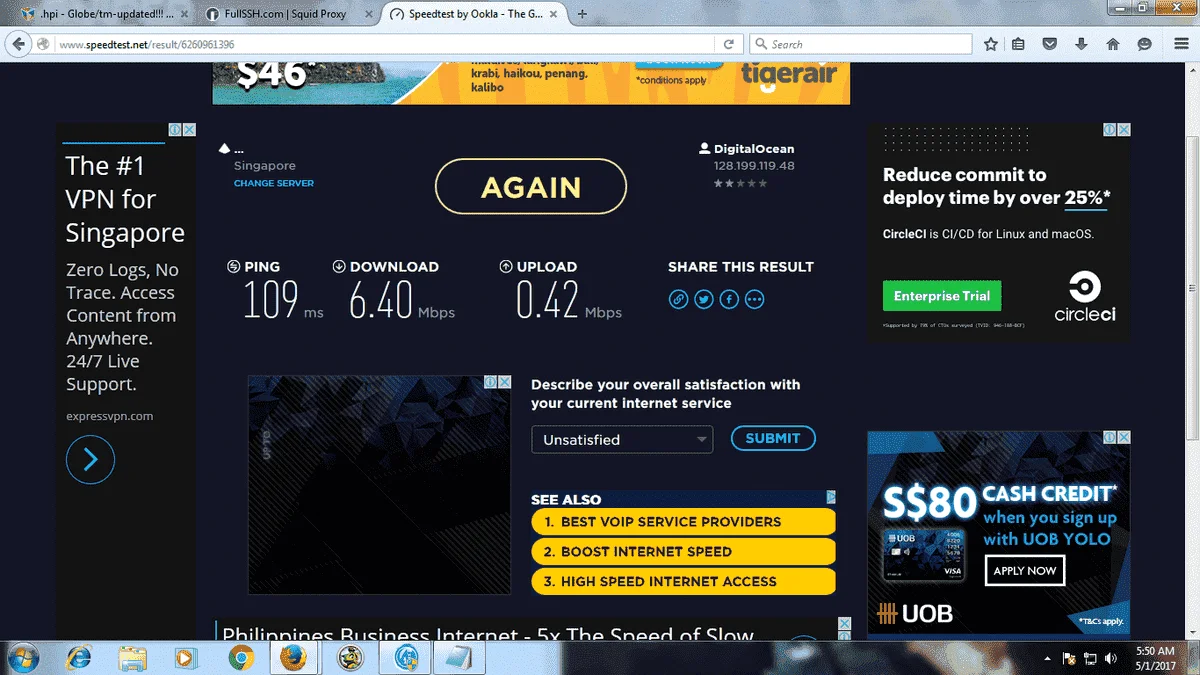Launch Internet Explorer from taskbar
Screen dimensions: 1200x675
[78, 657]
